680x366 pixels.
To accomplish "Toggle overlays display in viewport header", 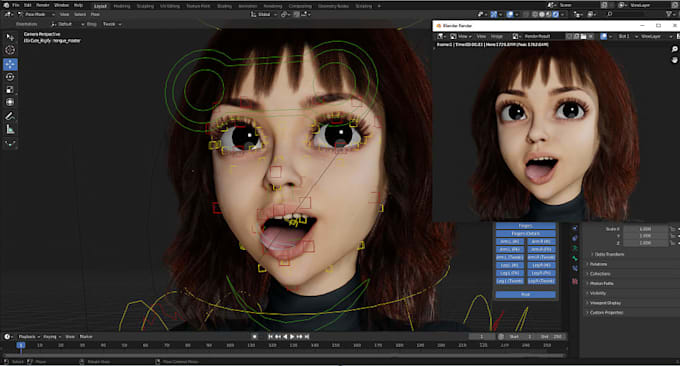I will pyautogui.click(x=510, y=14).
